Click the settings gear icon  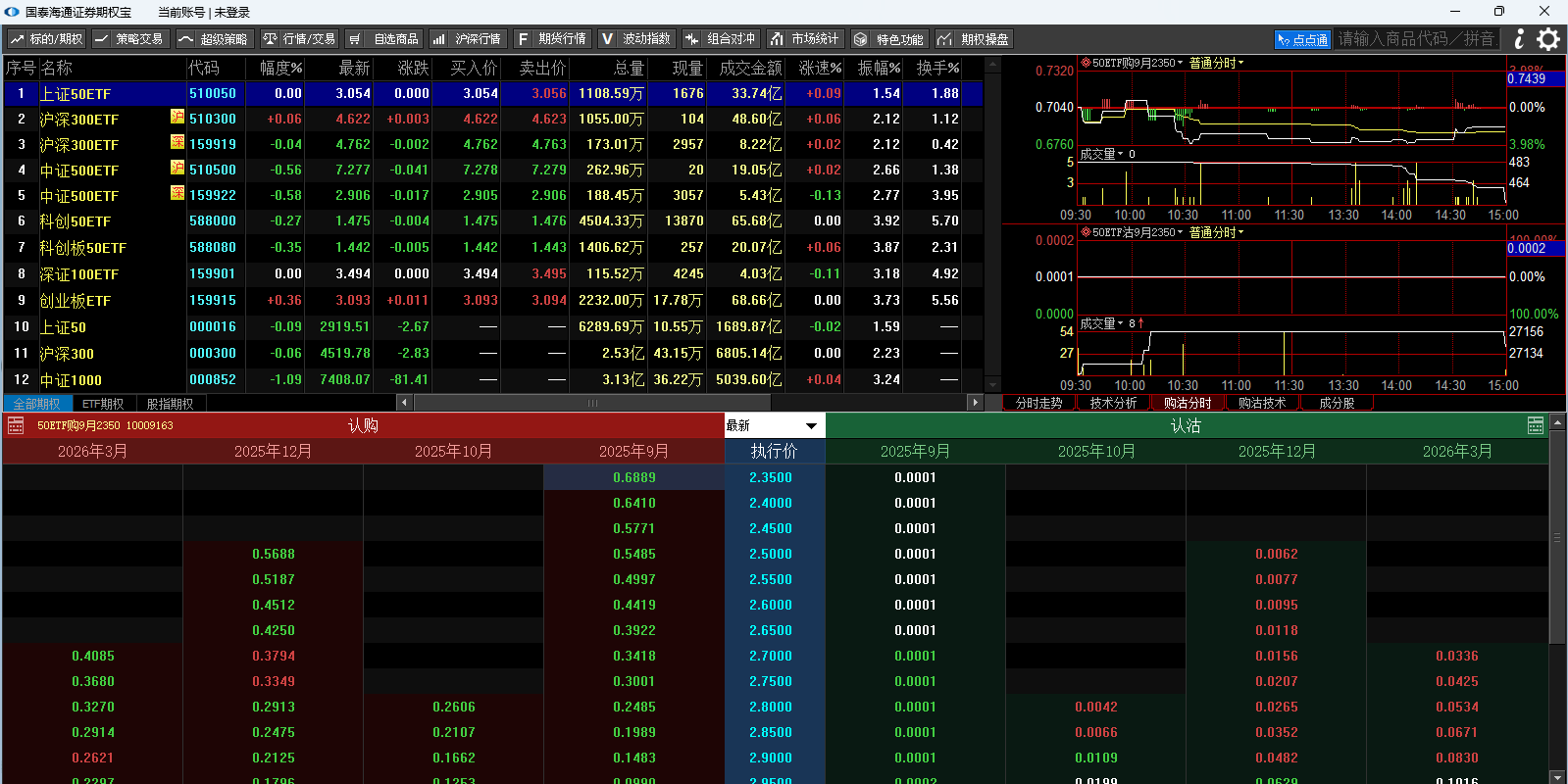pyautogui.click(x=1548, y=39)
